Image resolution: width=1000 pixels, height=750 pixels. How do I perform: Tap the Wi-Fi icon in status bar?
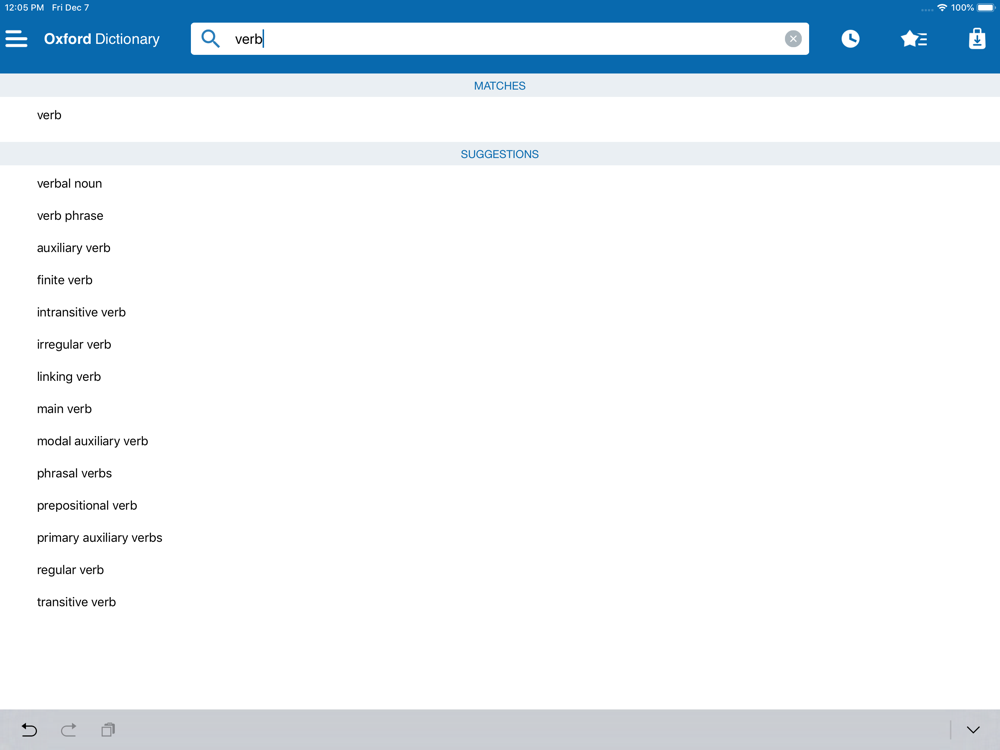coord(942,8)
